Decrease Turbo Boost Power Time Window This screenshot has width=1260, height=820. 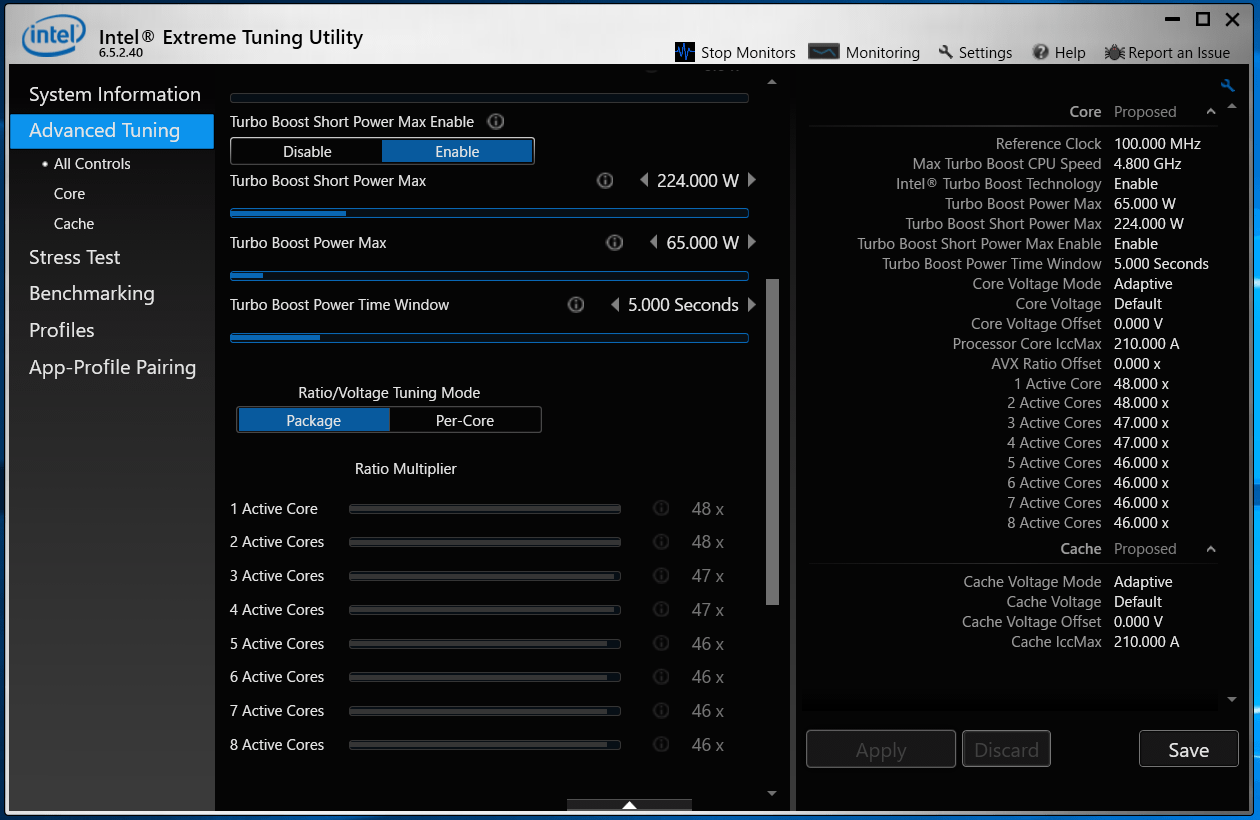pyautogui.click(x=615, y=305)
